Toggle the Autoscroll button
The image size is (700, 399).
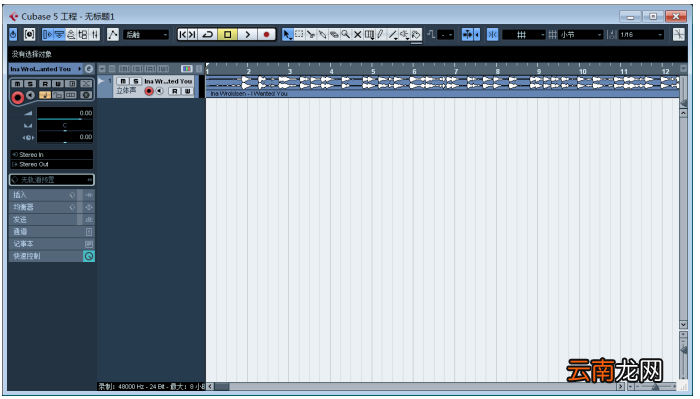click(467, 34)
